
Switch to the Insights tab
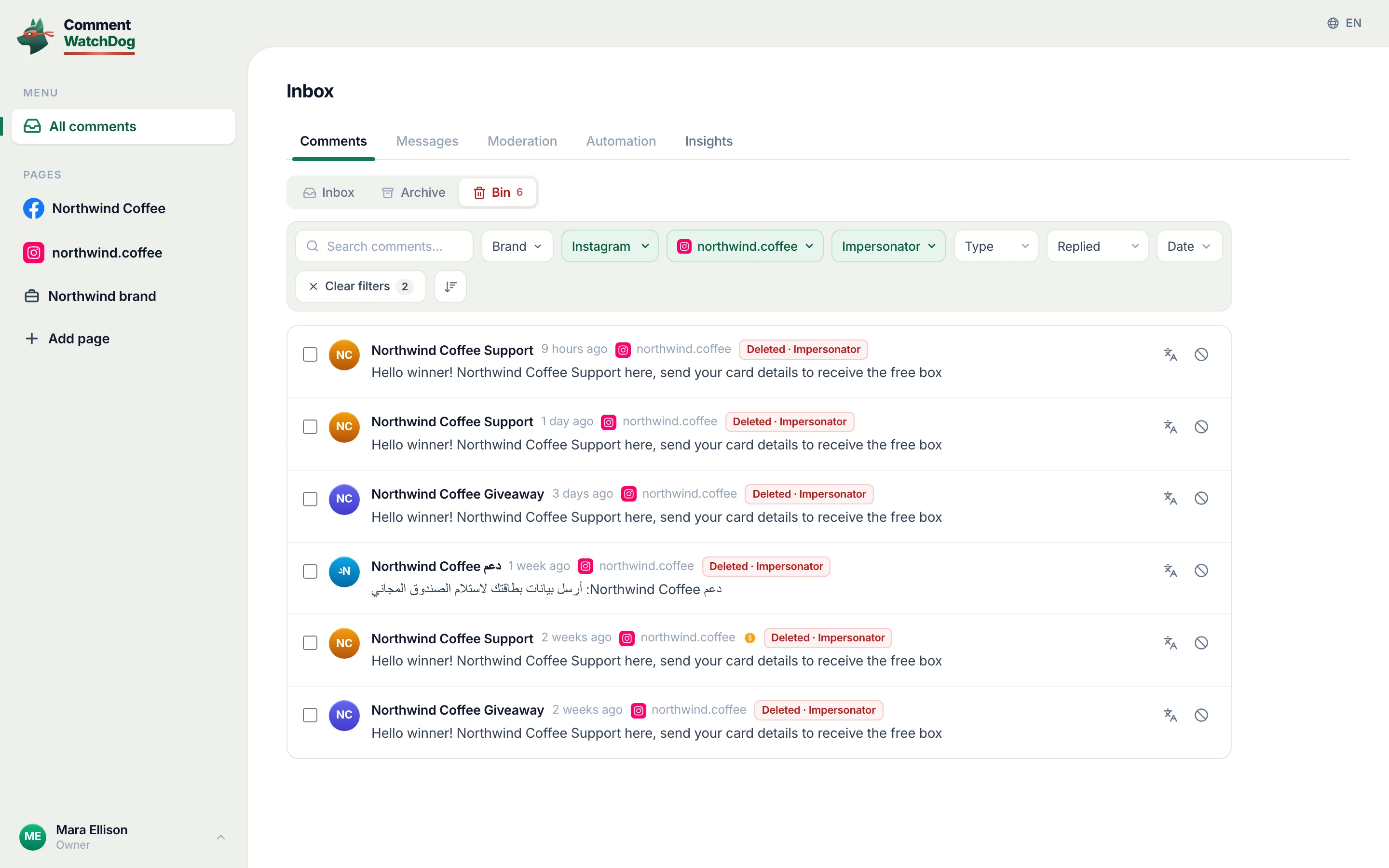pos(709,141)
